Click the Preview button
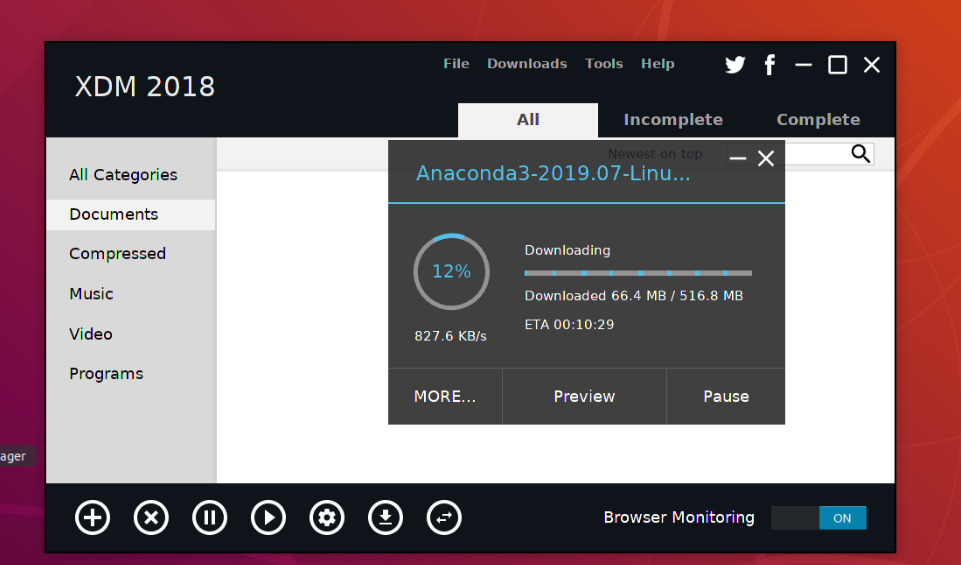This screenshot has width=961, height=565. click(584, 396)
